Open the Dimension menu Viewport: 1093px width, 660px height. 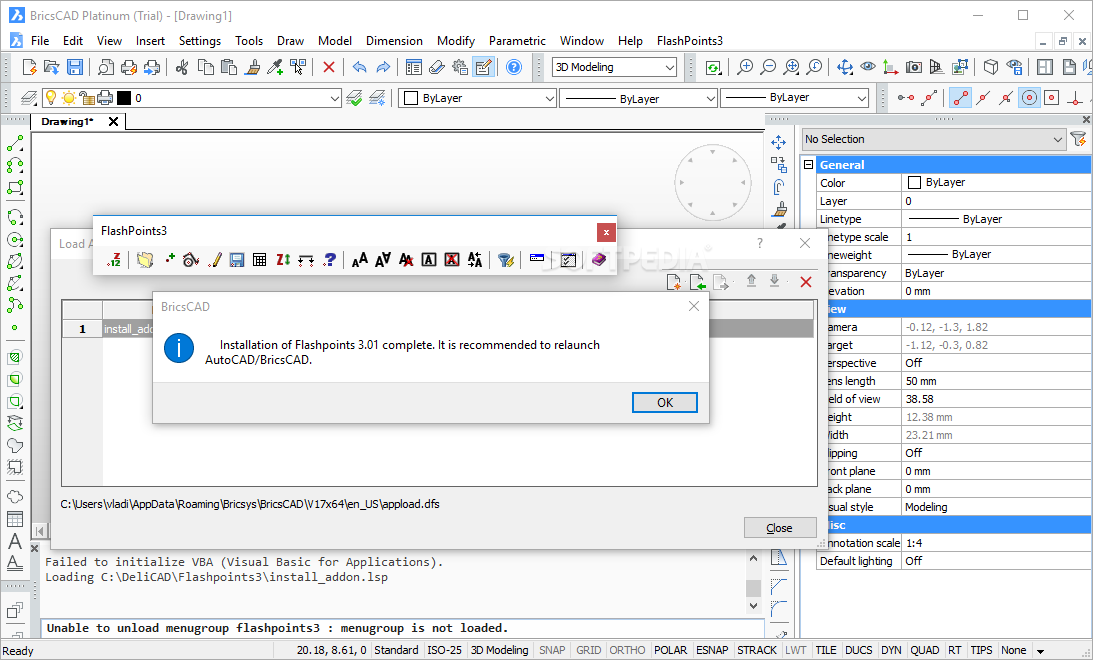394,40
